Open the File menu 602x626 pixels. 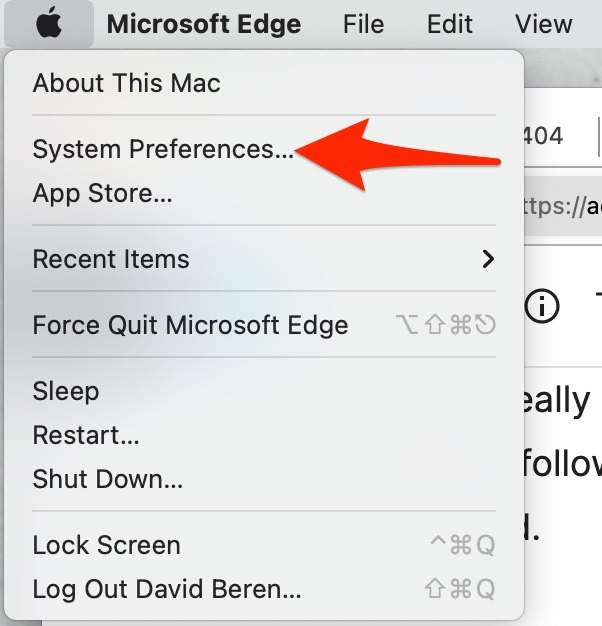coord(363,24)
